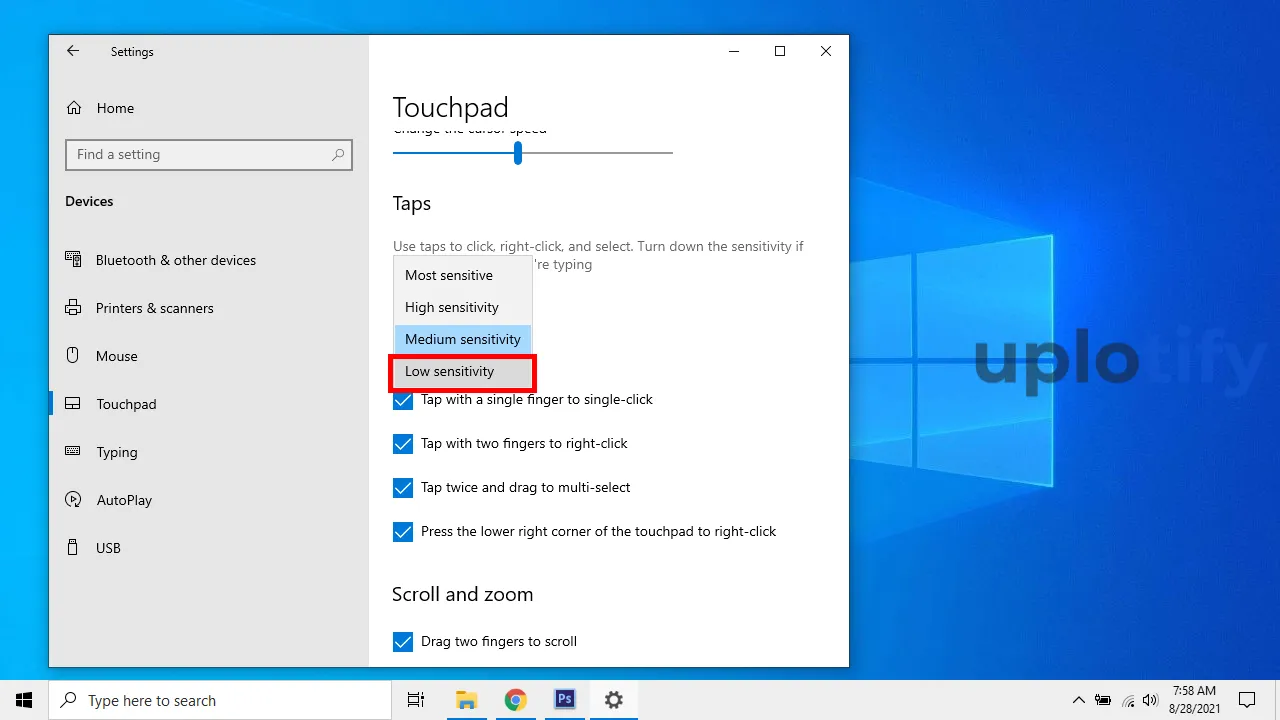Click the cursor speed slider handle
Screen dimensions: 1280x720
(518, 153)
